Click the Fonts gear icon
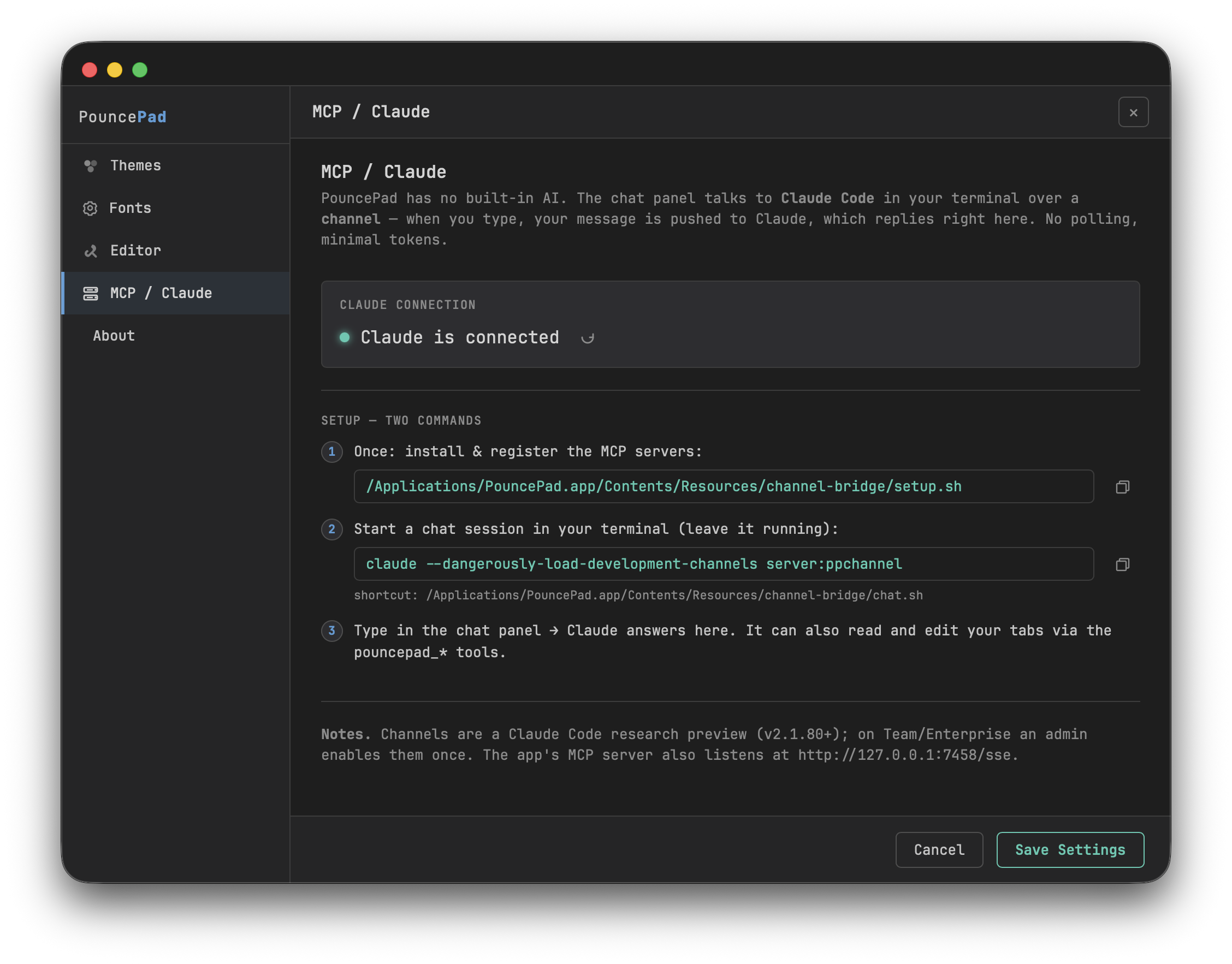 click(x=90, y=209)
